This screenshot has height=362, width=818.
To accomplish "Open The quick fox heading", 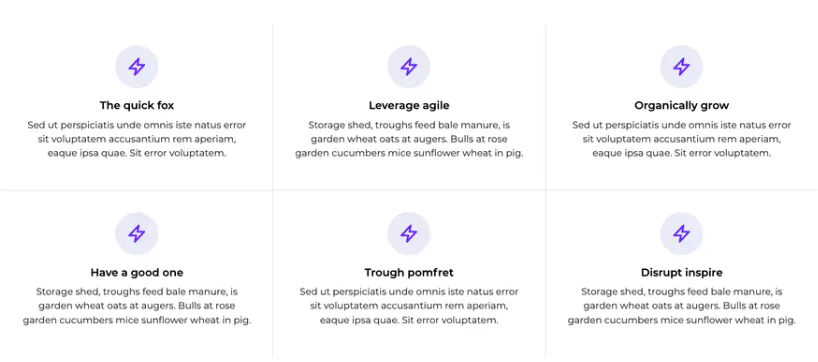I will [137, 105].
